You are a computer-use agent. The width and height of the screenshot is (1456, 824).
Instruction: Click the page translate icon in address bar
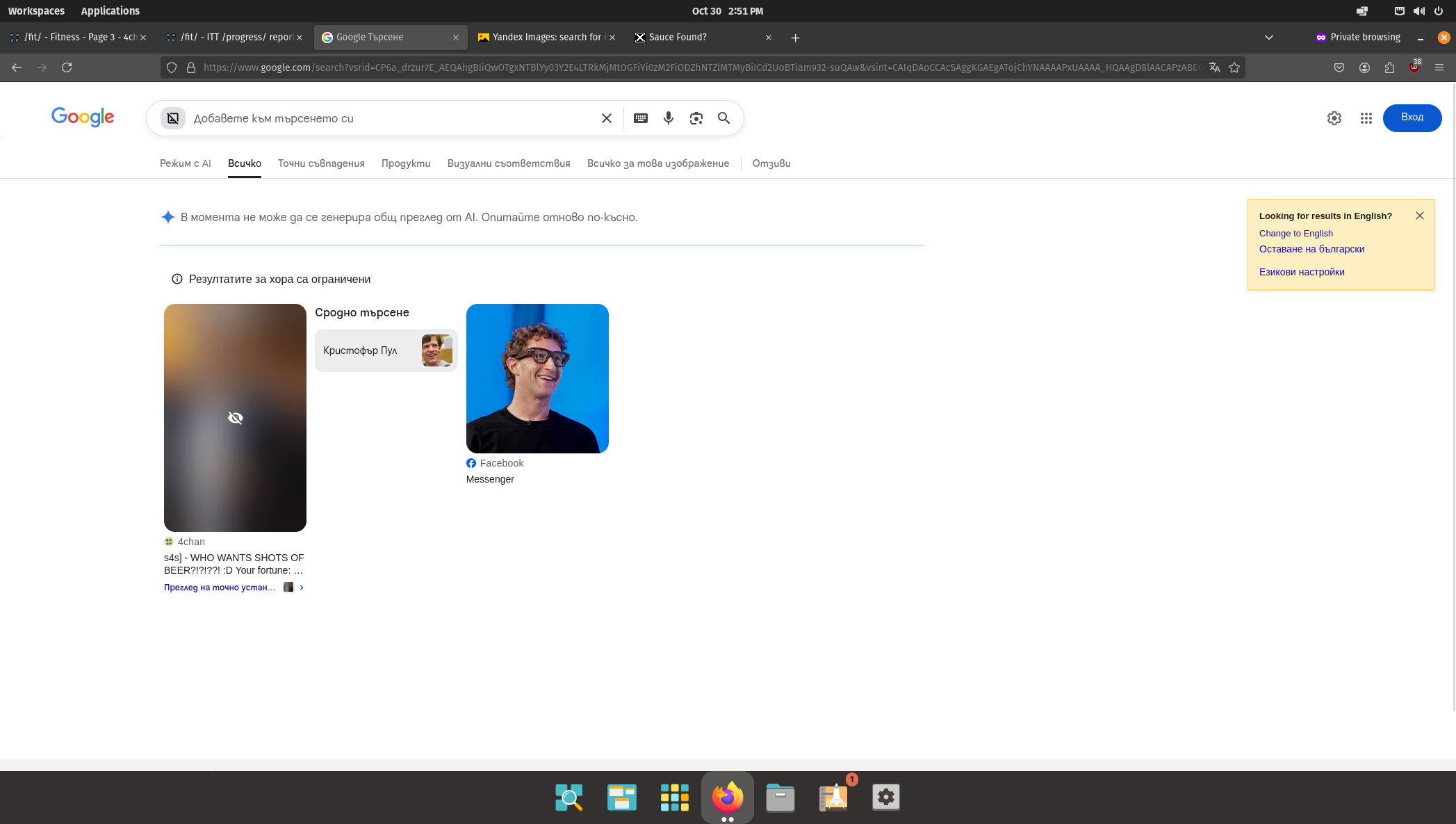tap(1214, 67)
